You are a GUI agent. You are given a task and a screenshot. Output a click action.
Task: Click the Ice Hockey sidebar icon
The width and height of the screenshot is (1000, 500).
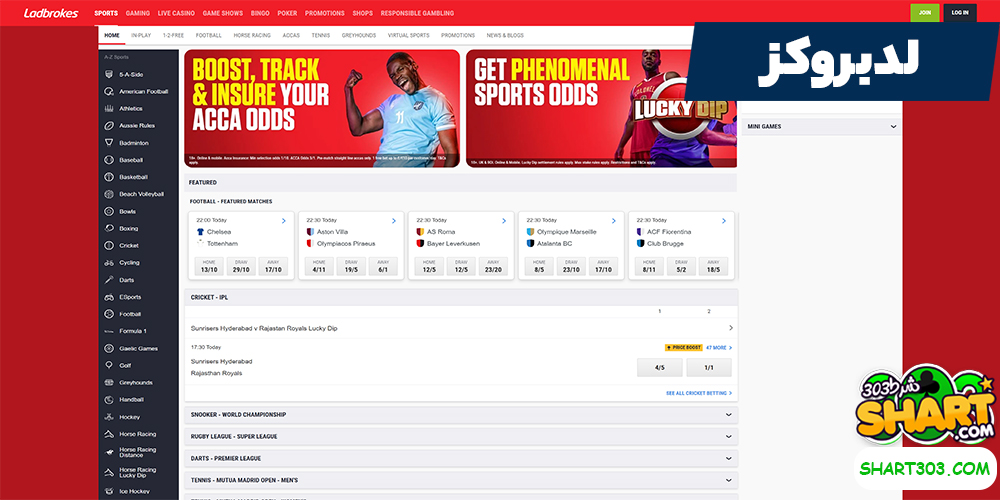click(x=109, y=492)
